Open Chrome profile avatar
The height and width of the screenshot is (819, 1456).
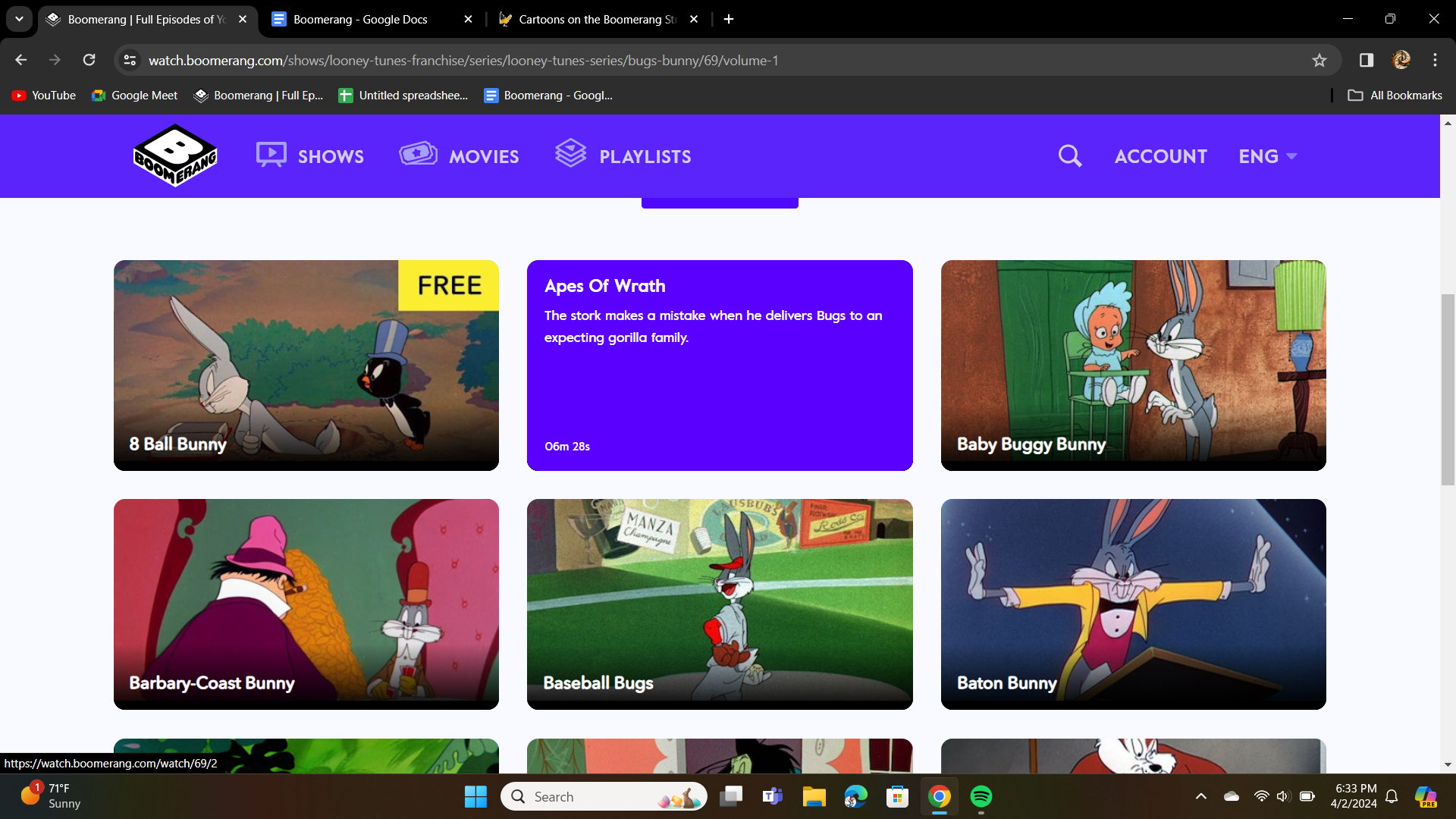point(1401,60)
